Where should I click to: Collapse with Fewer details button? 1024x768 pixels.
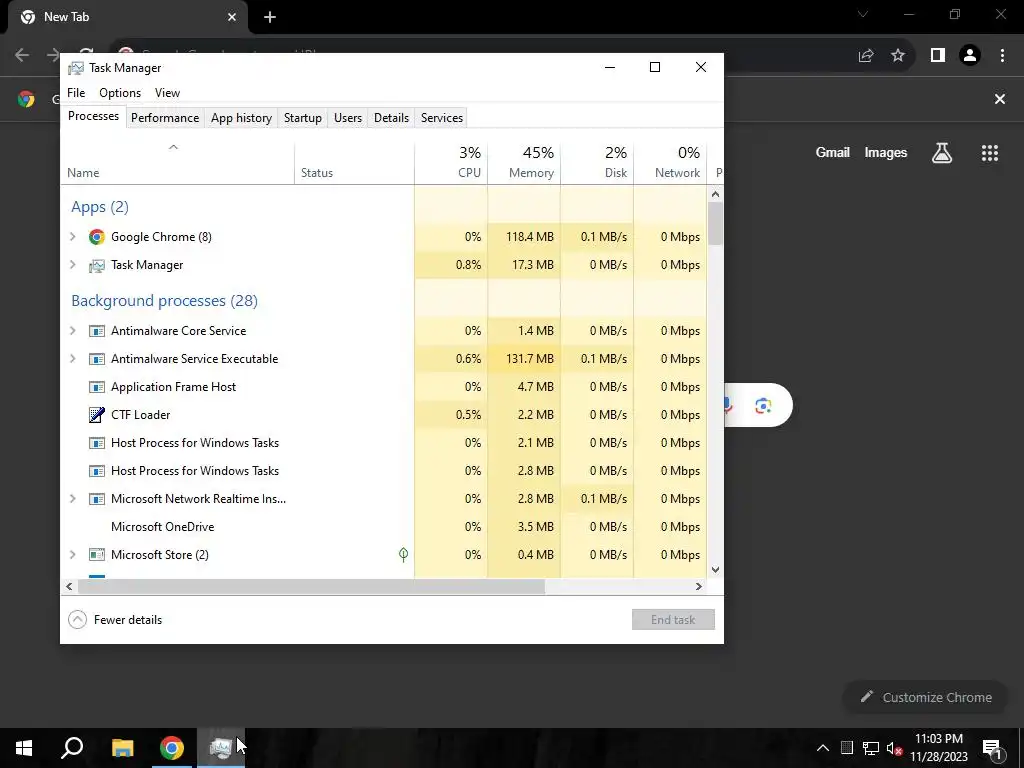pyautogui.click(x=116, y=620)
